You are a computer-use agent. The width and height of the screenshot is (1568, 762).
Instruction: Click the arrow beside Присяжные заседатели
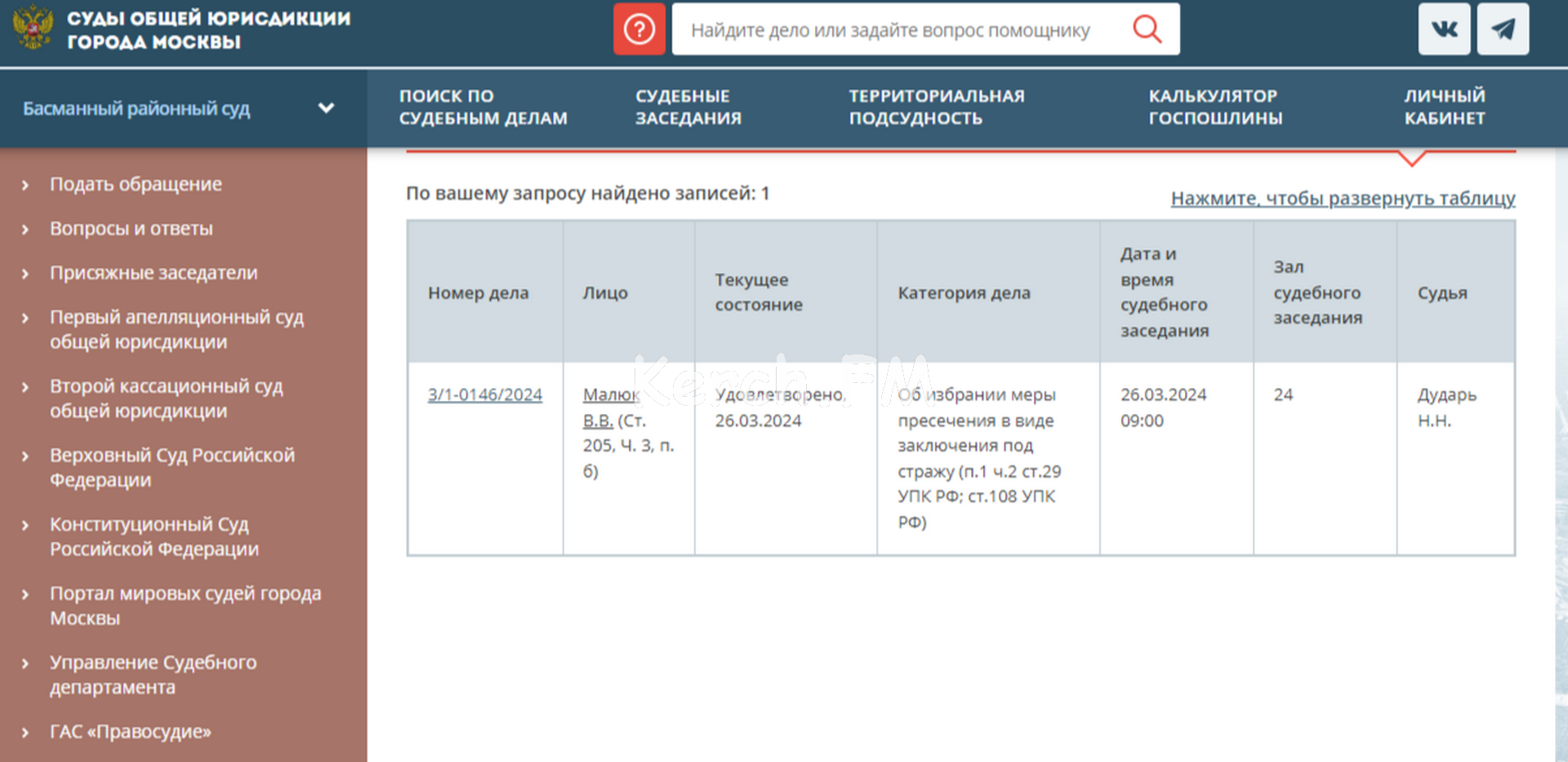[25, 274]
